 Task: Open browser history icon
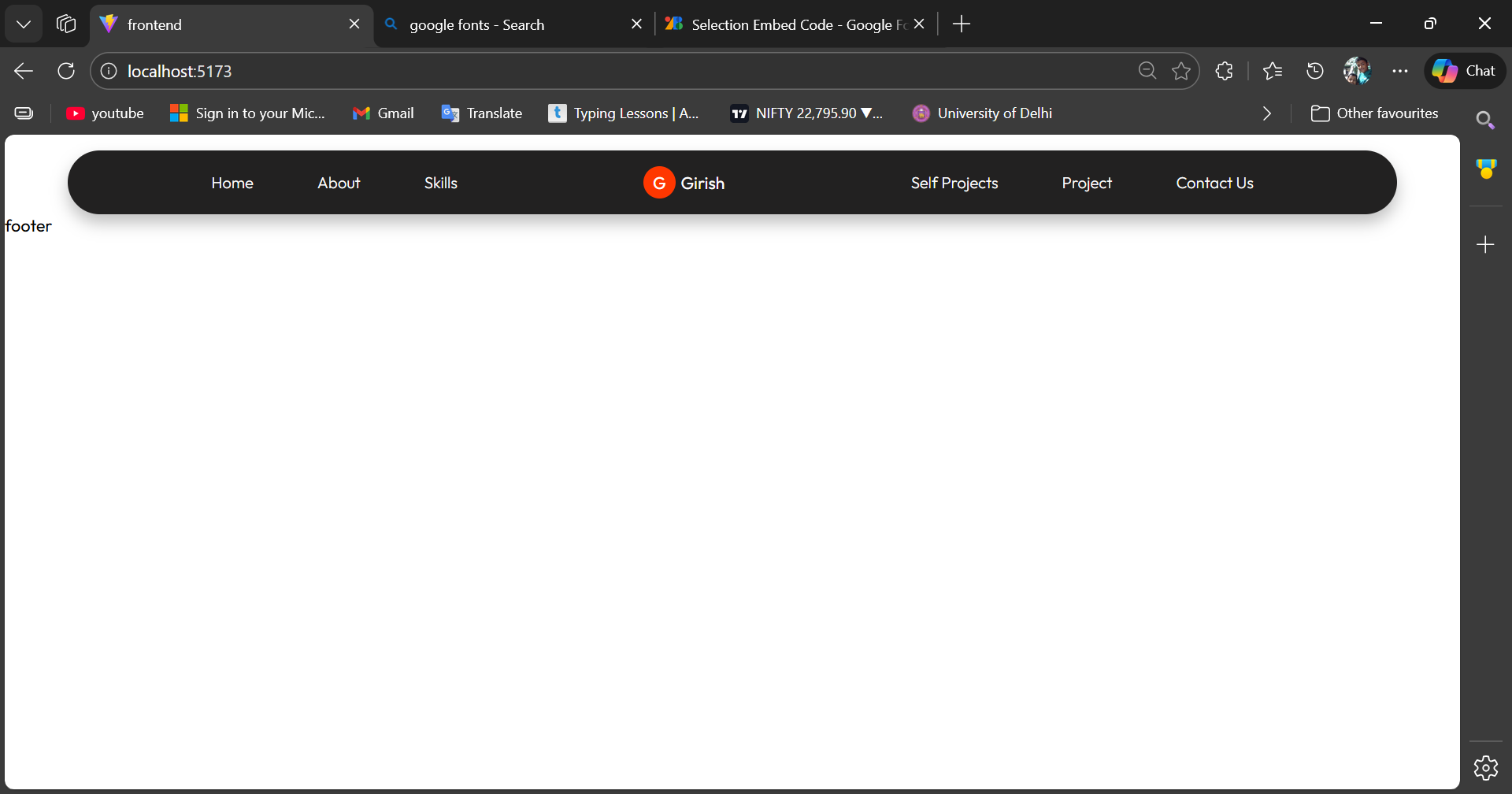pyautogui.click(x=1315, y=71)
